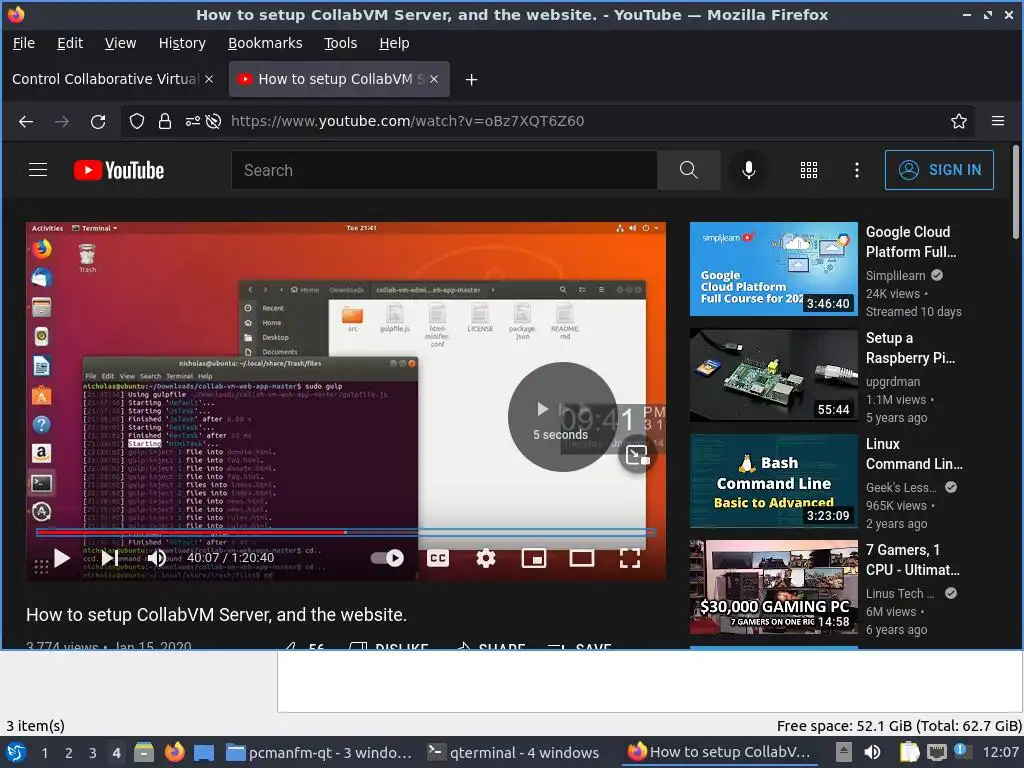The width and height of the screenshot is (1024, 768).
Task: Open the Bookmarks menu
Action: click(265, 43)
